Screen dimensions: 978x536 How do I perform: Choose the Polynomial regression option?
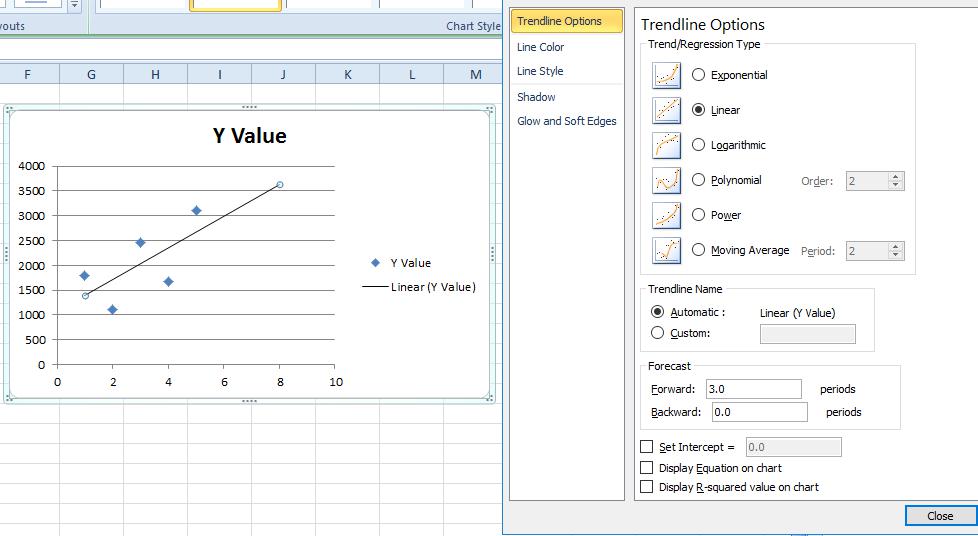699,180
